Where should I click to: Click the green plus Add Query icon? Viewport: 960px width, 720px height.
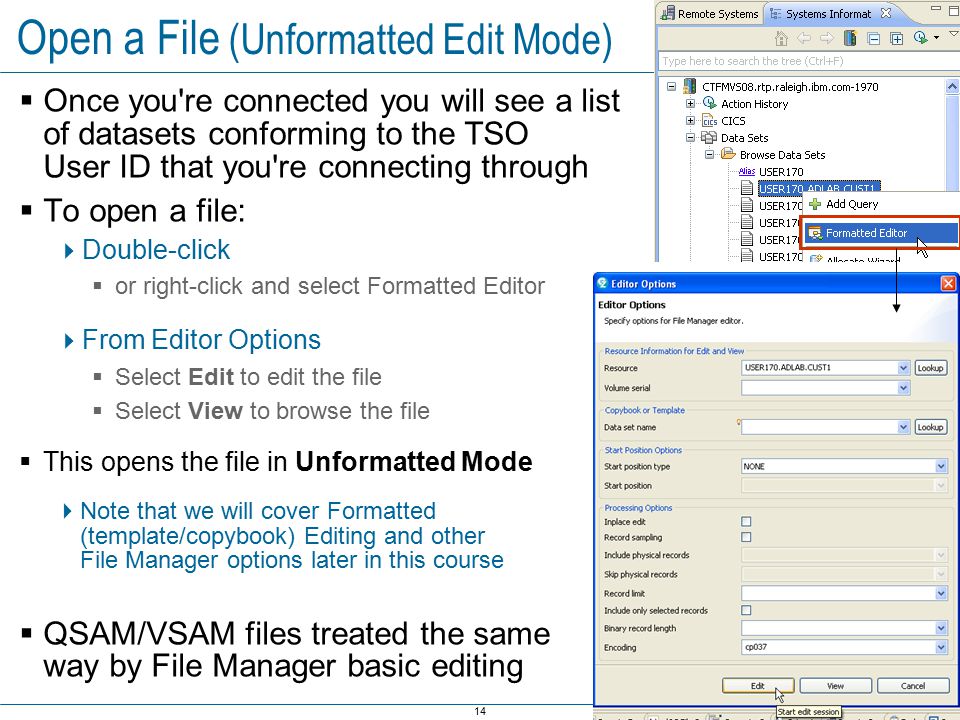click(815, 204)
